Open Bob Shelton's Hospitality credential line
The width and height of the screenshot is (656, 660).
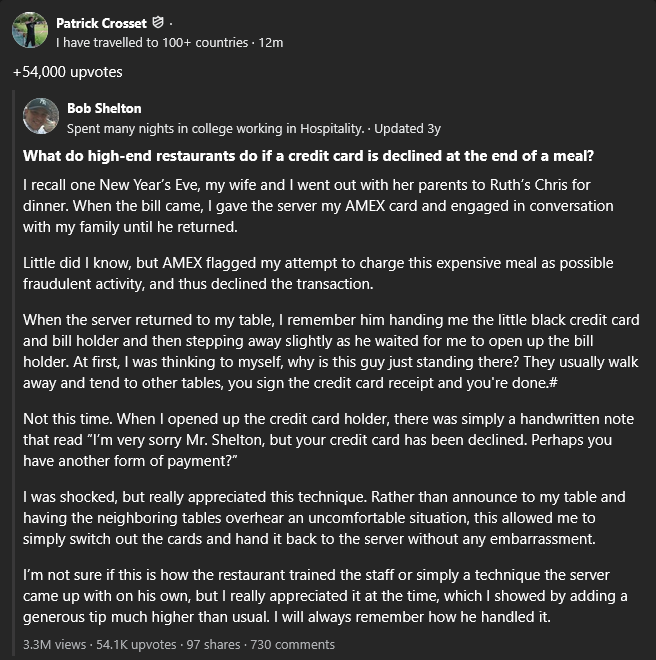coord(216,128)
